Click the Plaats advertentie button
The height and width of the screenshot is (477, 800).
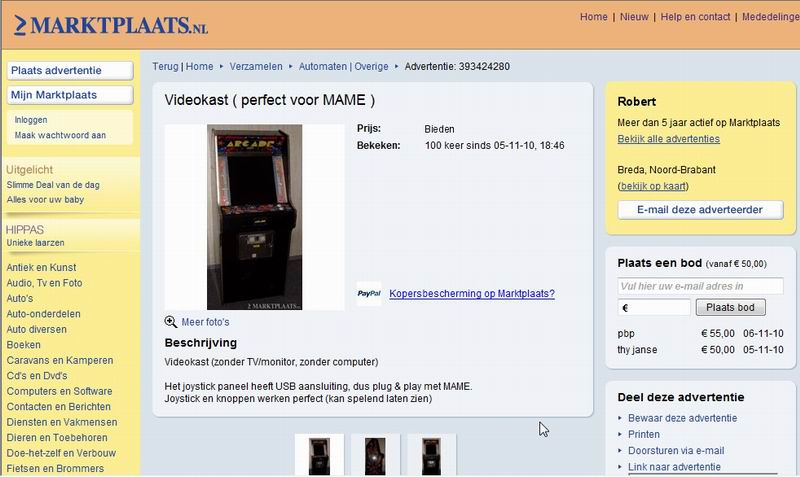tap(70, 70)
